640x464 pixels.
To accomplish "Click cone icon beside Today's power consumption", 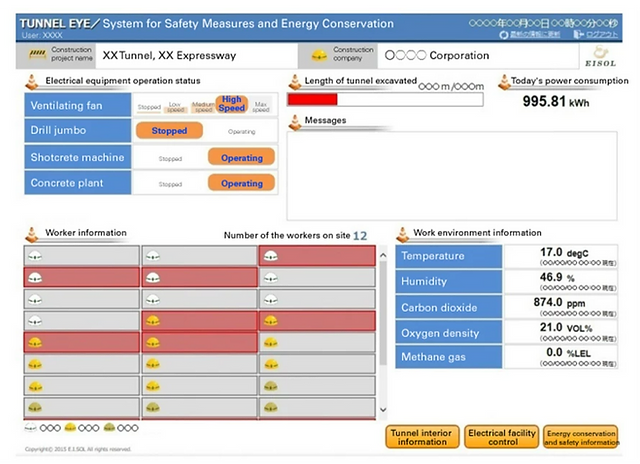I will (504, 82).
